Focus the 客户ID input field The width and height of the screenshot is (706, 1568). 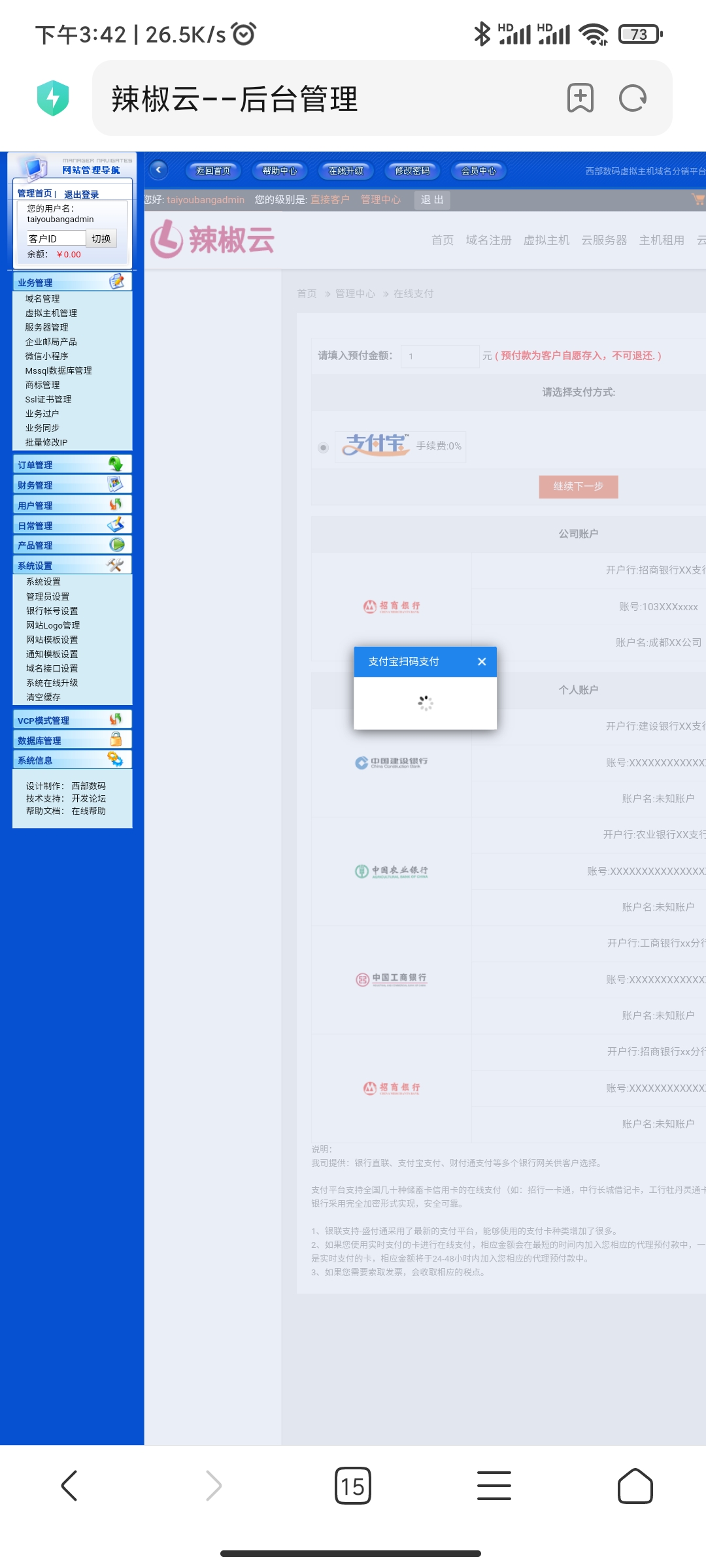tap(56, 238)
